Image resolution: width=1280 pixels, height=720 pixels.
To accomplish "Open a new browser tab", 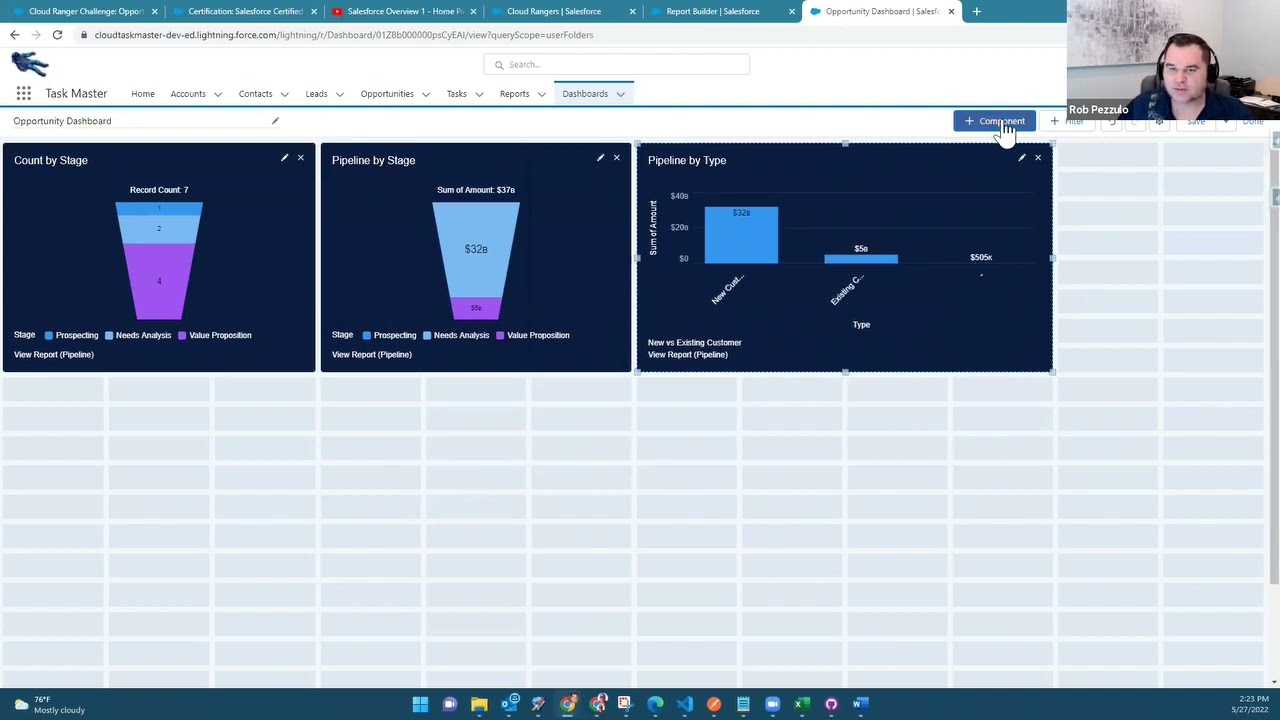I will (976, 11).
